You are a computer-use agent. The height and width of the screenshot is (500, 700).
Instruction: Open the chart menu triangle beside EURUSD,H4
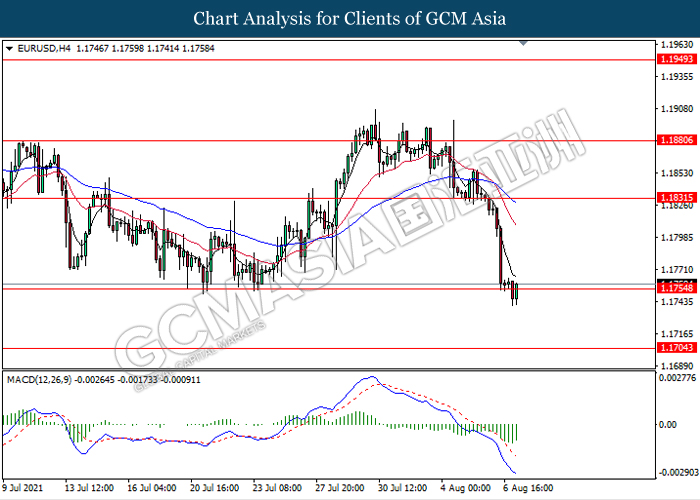9,49
